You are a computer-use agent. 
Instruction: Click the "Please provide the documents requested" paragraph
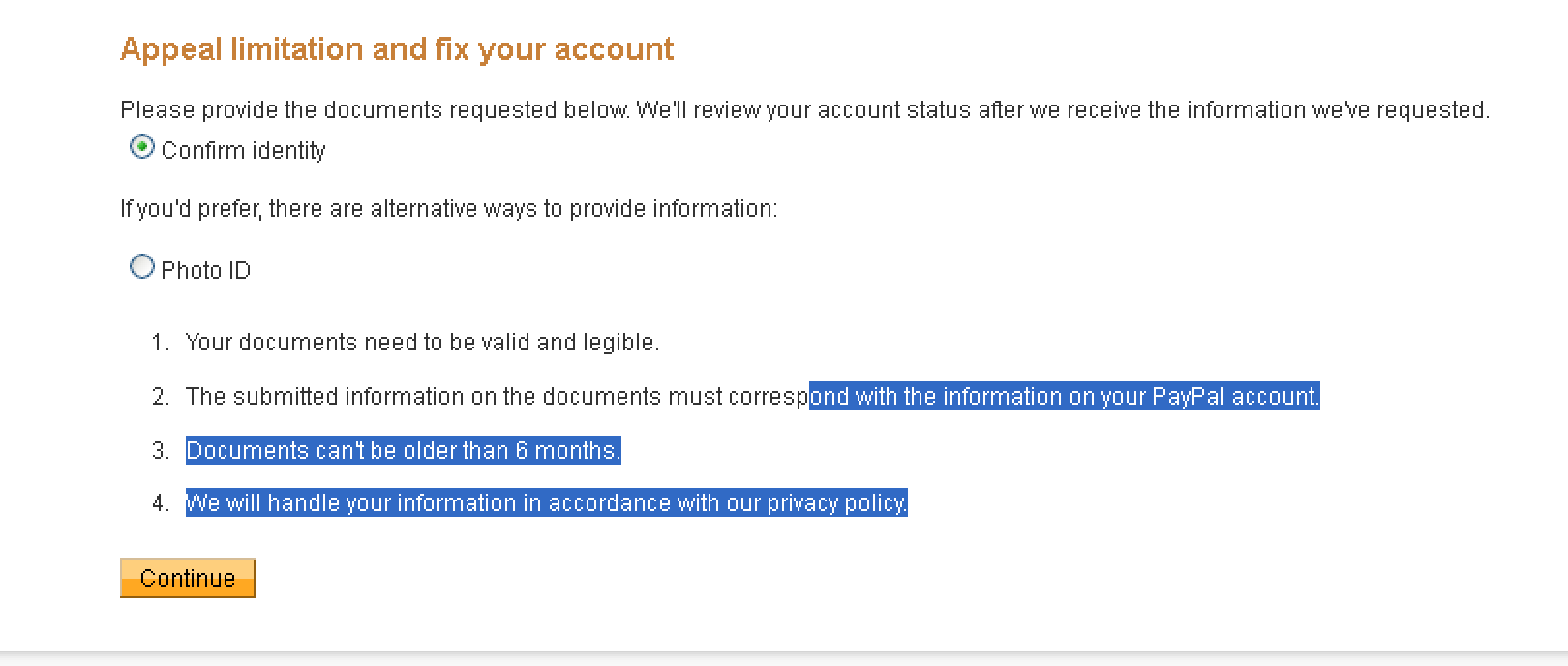(x=803, y=110)
